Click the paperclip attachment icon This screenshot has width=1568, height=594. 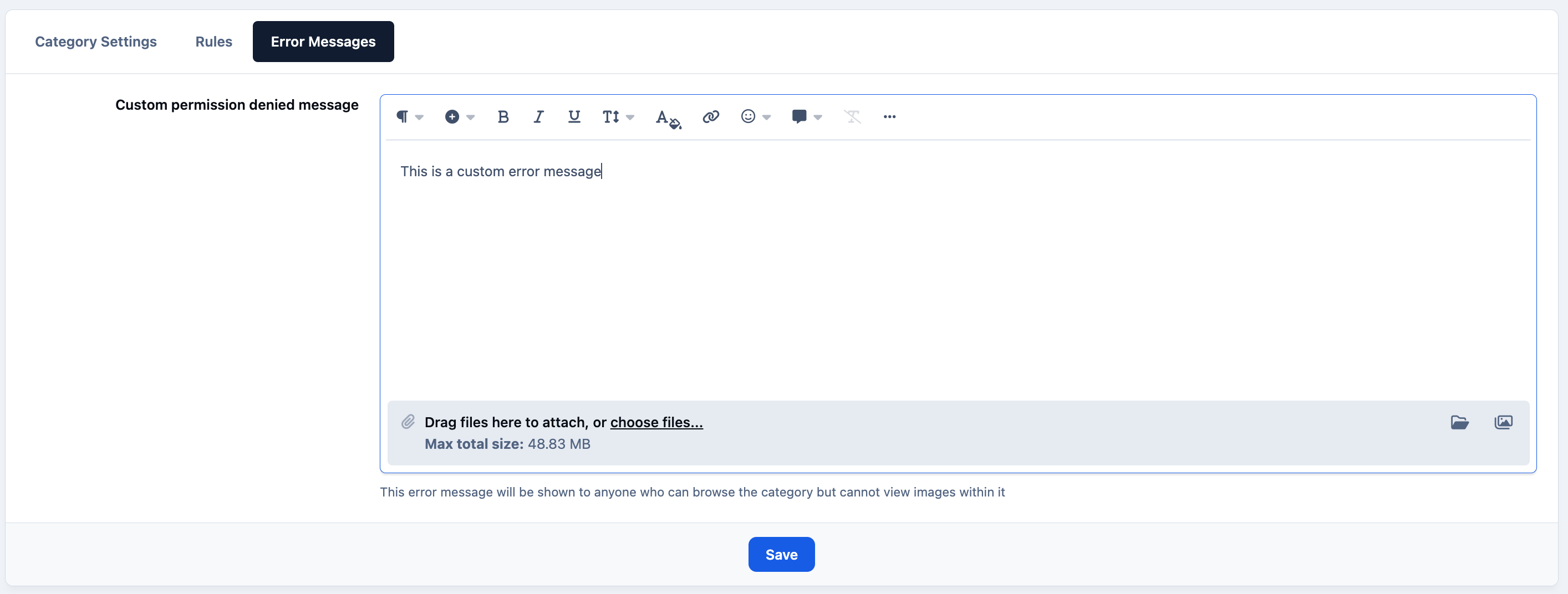click(408, 422)
